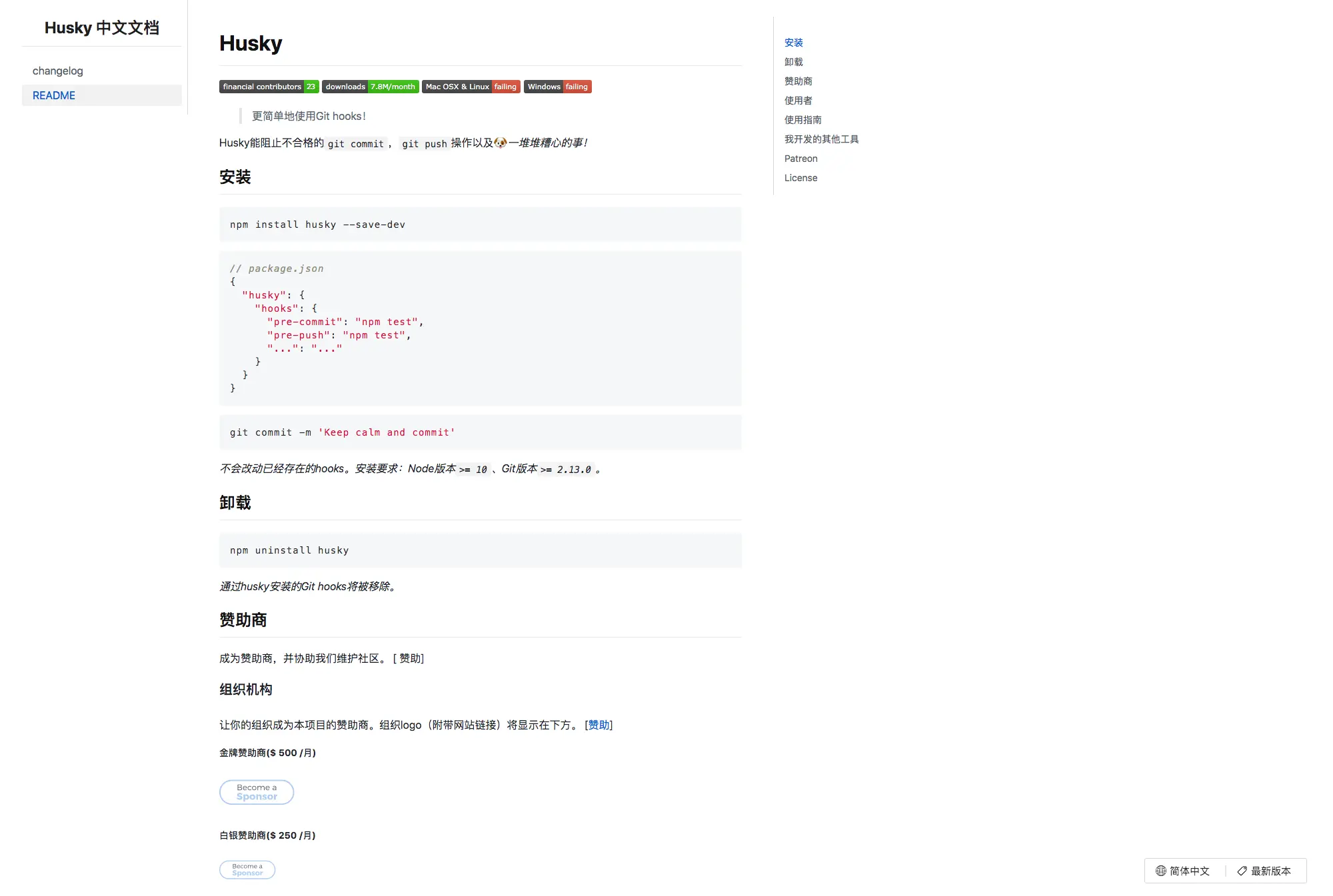This screenshot has width=1333, height=896.
Task: Click silver tier Become a Sponsor image
Action: [247, 870]
